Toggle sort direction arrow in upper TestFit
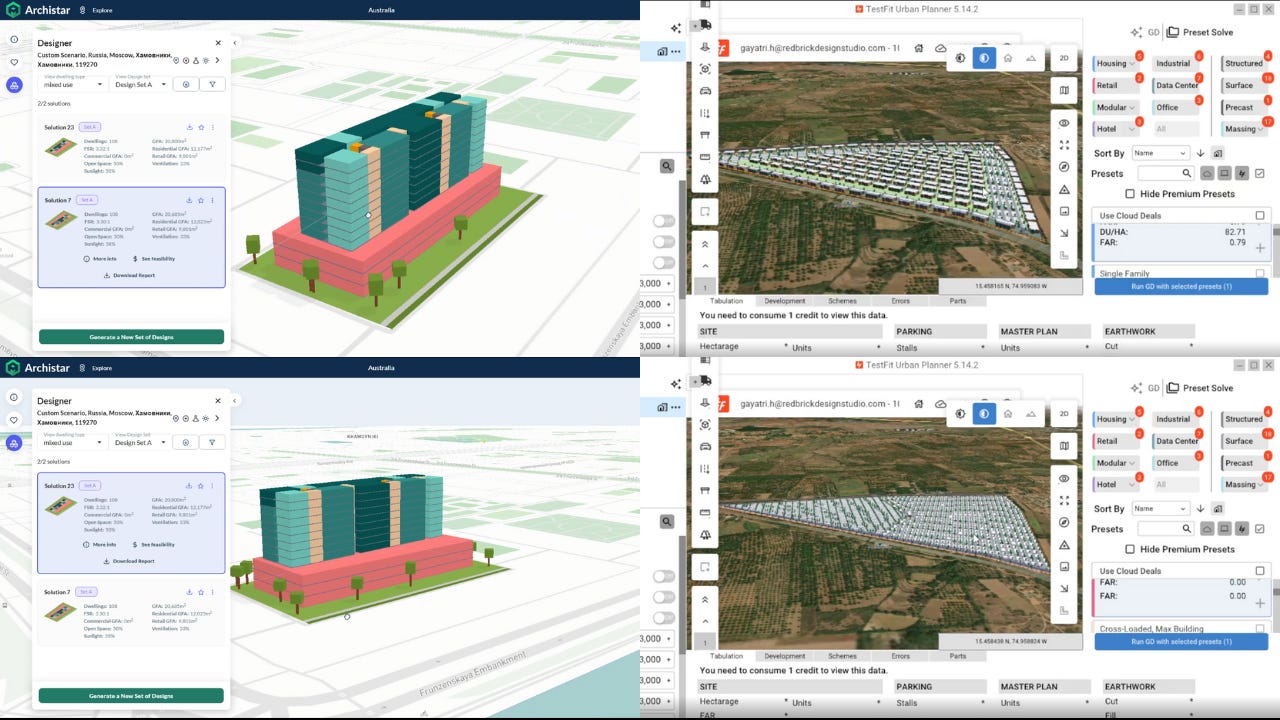 1201,153
